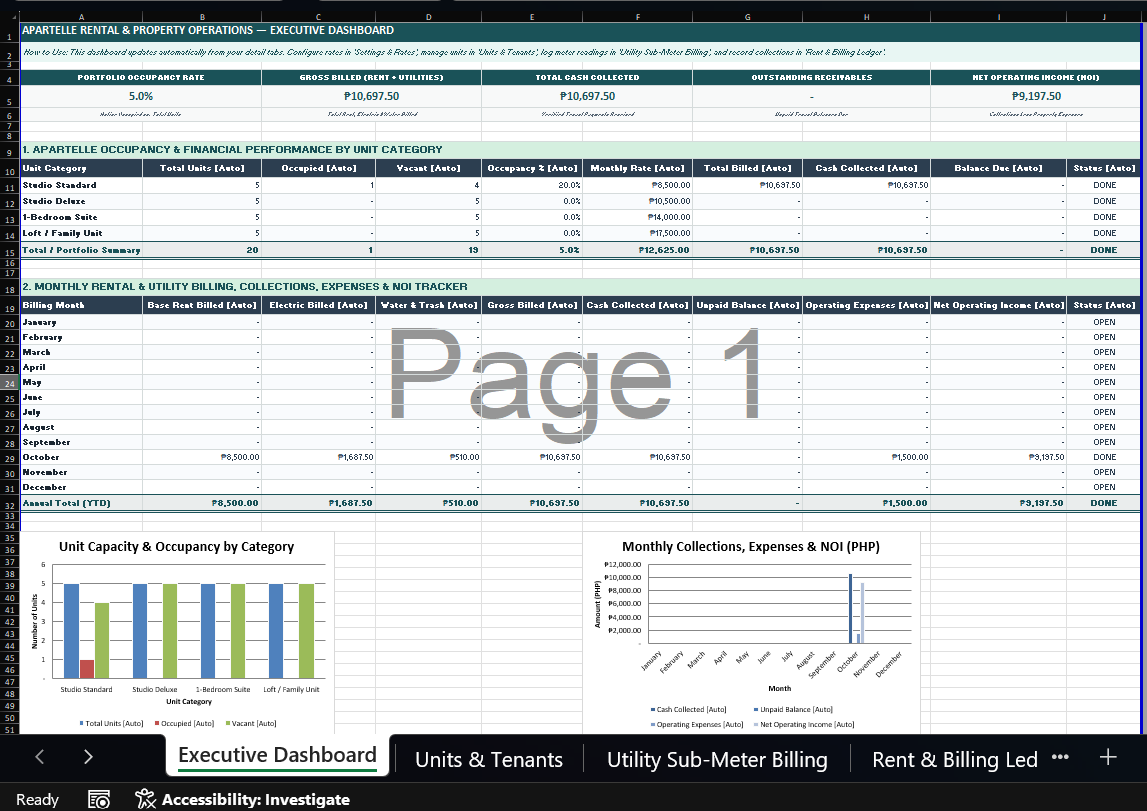Select row 24 header
Screen dimensions: 1147x811
[x=10, y=383]
